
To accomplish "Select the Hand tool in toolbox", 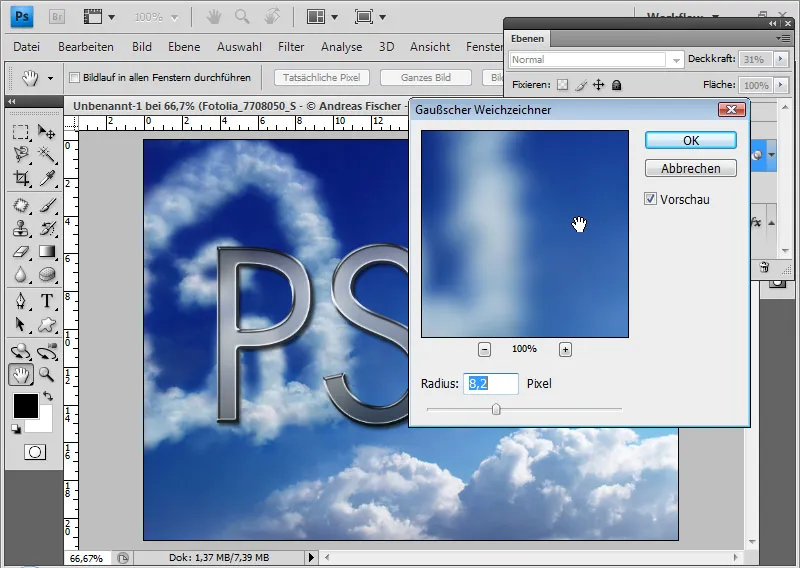I will point(21,375).
